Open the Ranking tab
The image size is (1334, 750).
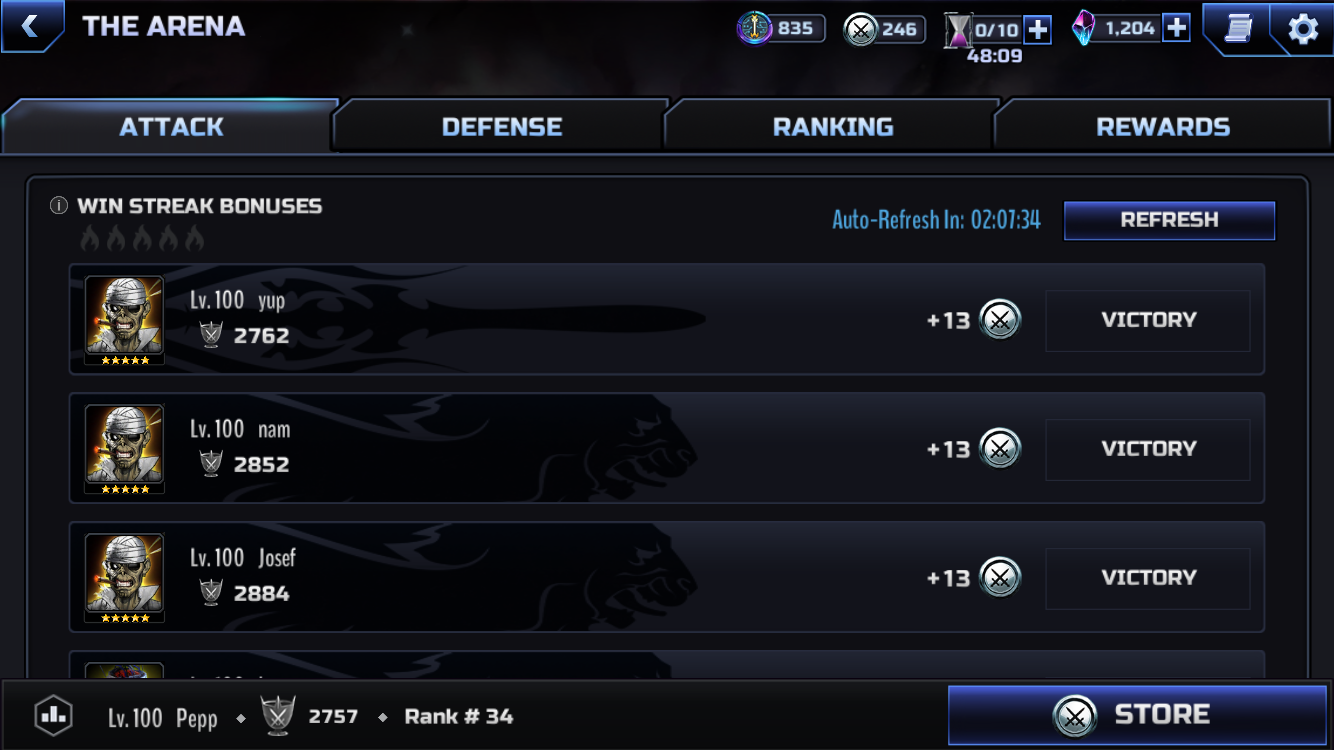[833, 126]
